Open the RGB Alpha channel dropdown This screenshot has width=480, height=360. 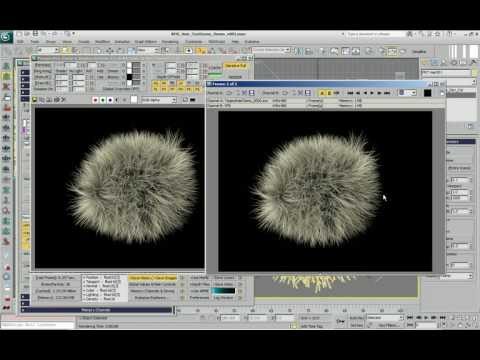159,100
